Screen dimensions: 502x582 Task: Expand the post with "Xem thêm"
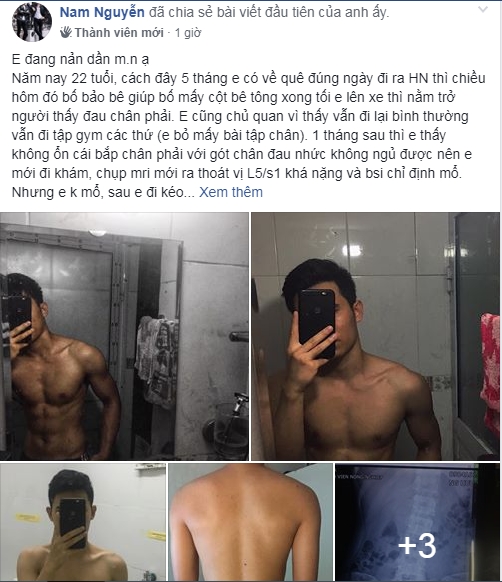point(231,192)
